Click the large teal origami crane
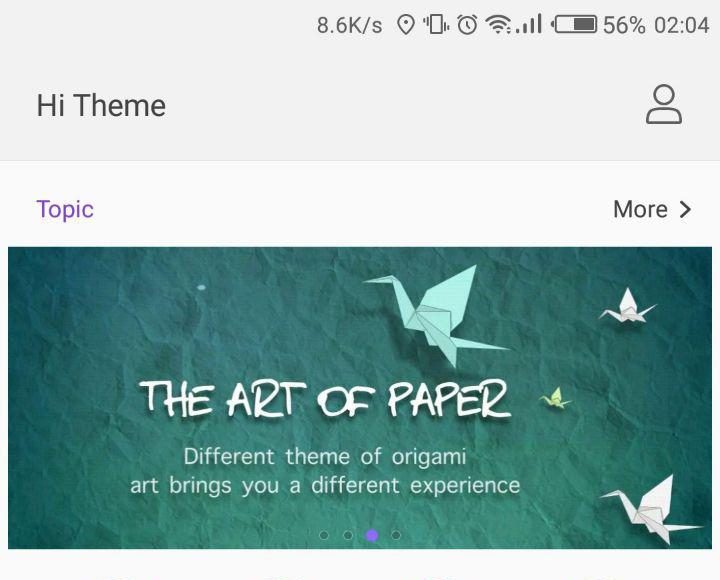Image resolution: width=720 pixels, height=580 pixels. click(x=436, y=315)
